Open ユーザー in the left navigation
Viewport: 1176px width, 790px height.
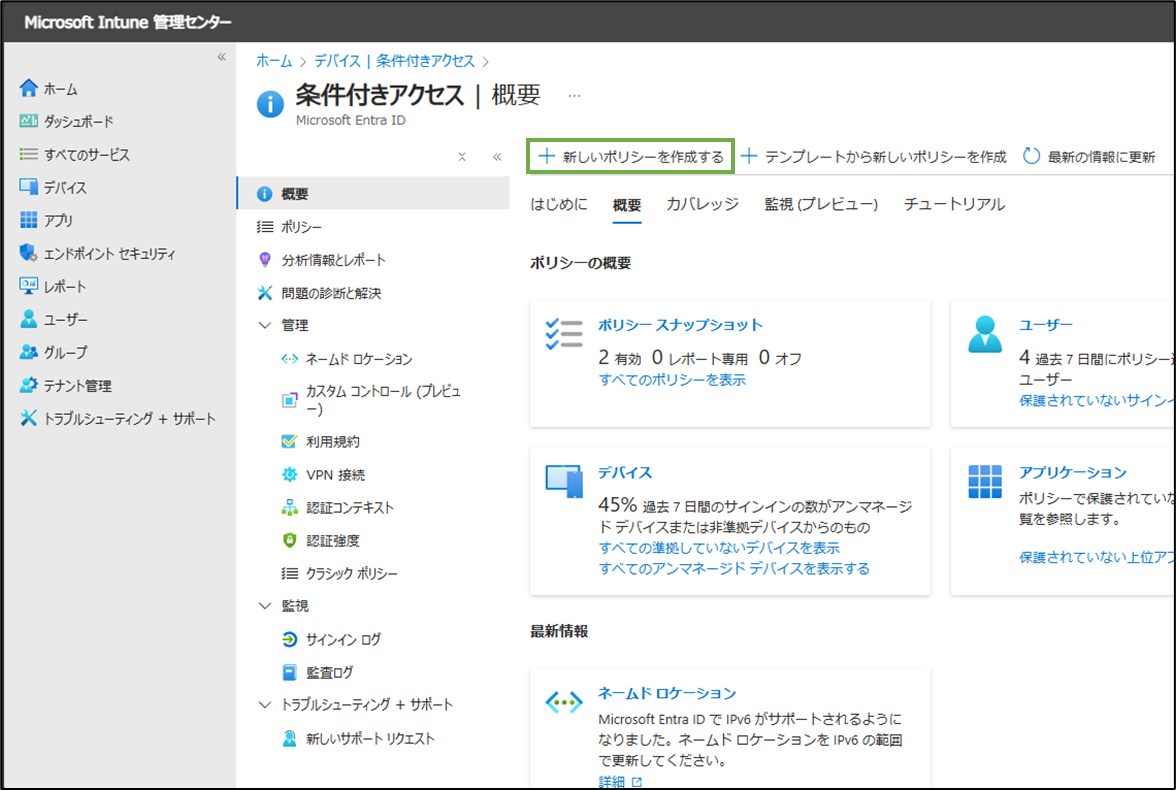(x=54, y=320)
